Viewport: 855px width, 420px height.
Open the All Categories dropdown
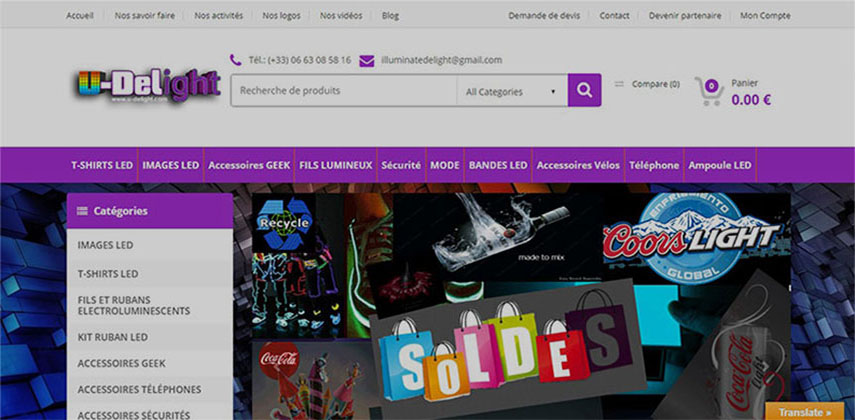coord(511,91)
